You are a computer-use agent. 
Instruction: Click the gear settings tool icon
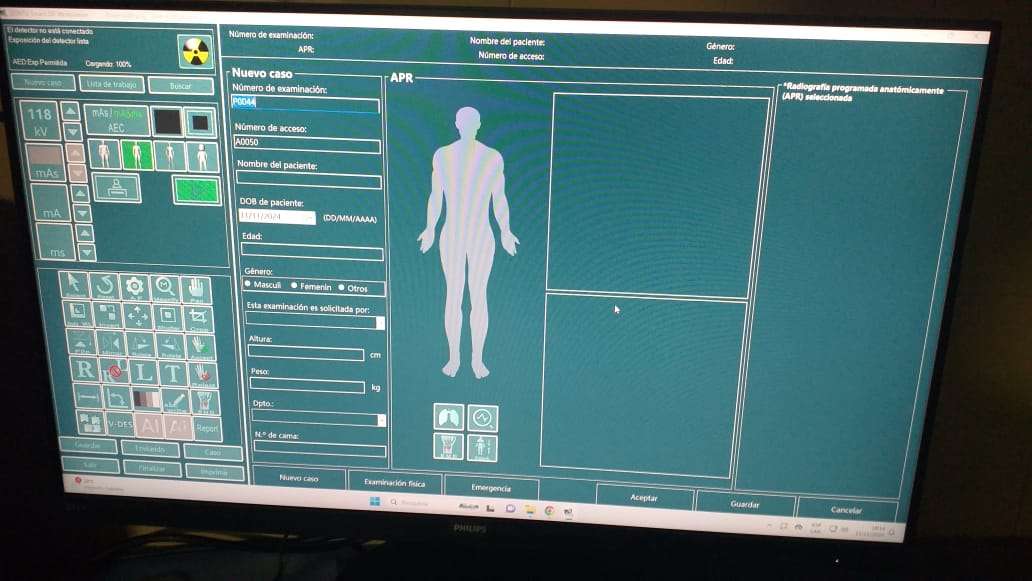coord(134,287)
